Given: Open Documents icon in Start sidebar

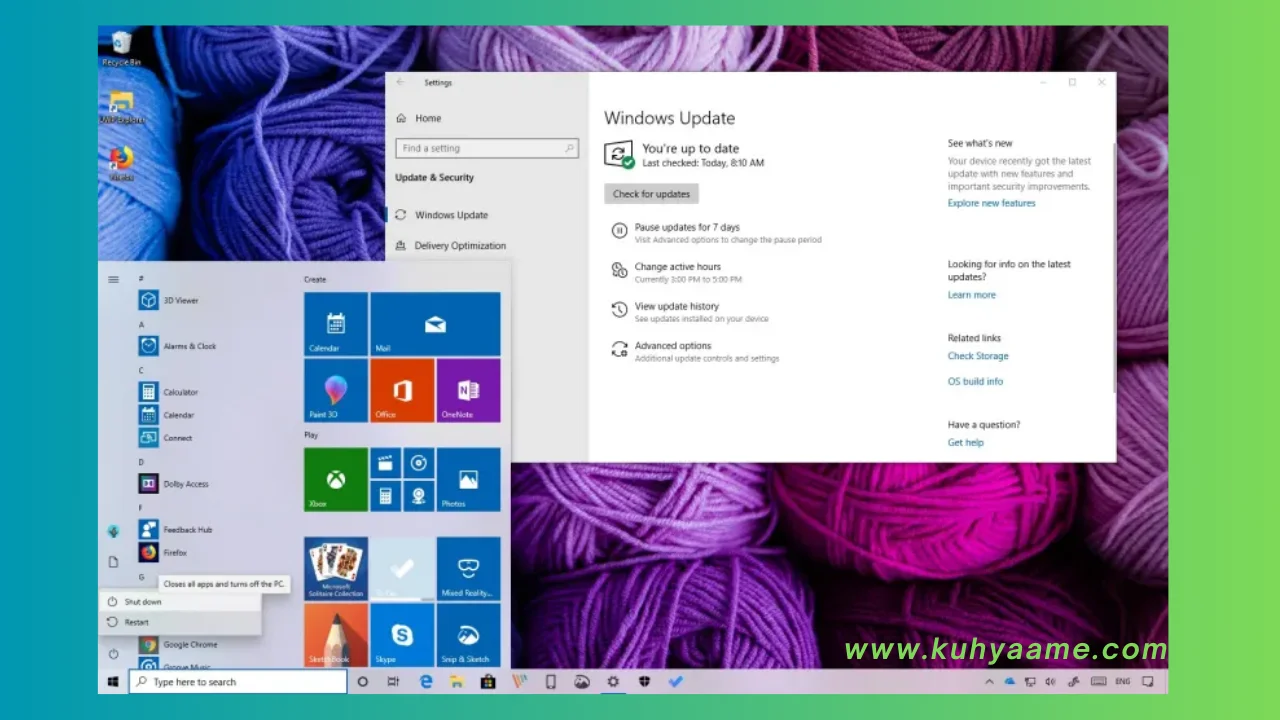Looking at the screenshot, I should pos(113,562).
